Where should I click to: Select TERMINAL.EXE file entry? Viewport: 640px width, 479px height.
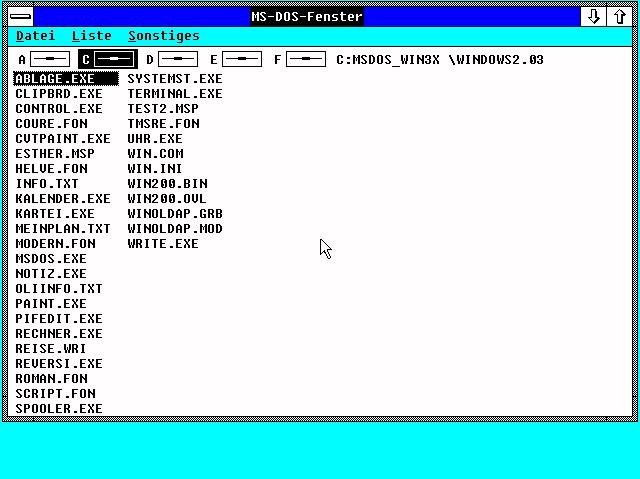coord(174,94)
